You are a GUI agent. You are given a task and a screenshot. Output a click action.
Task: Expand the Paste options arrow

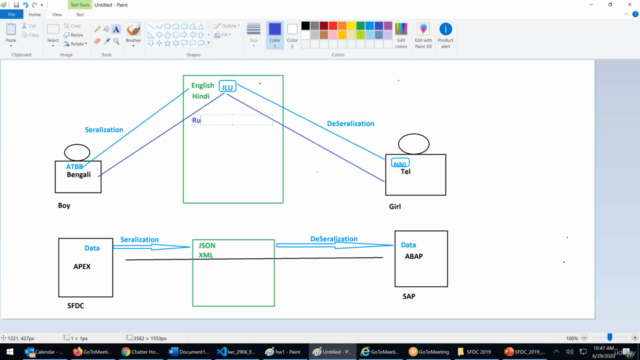tap(11, 46)
